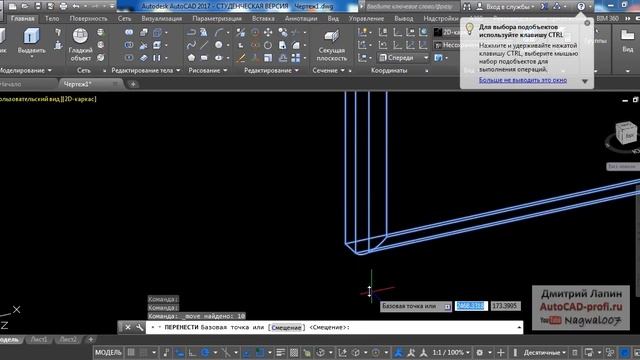Click the Undo arrow in quick access toolbar

click(x=76, y=6)
